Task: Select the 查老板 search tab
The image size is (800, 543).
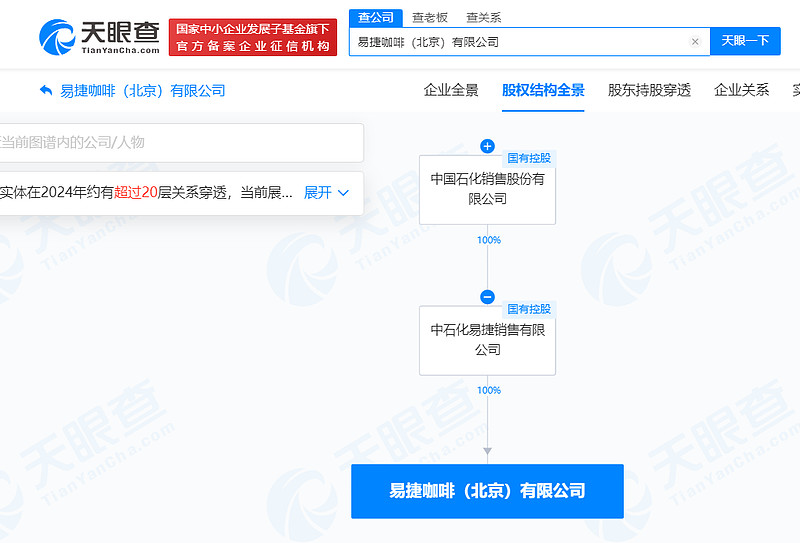Action: pos(430,18)
